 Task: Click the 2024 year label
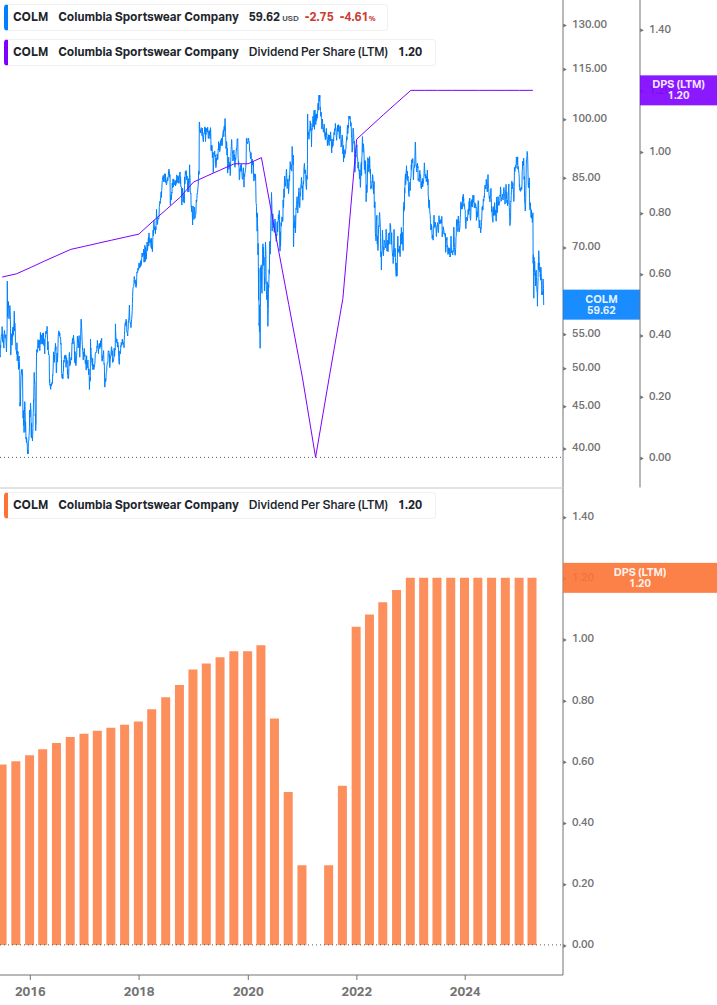click(465, 992)
